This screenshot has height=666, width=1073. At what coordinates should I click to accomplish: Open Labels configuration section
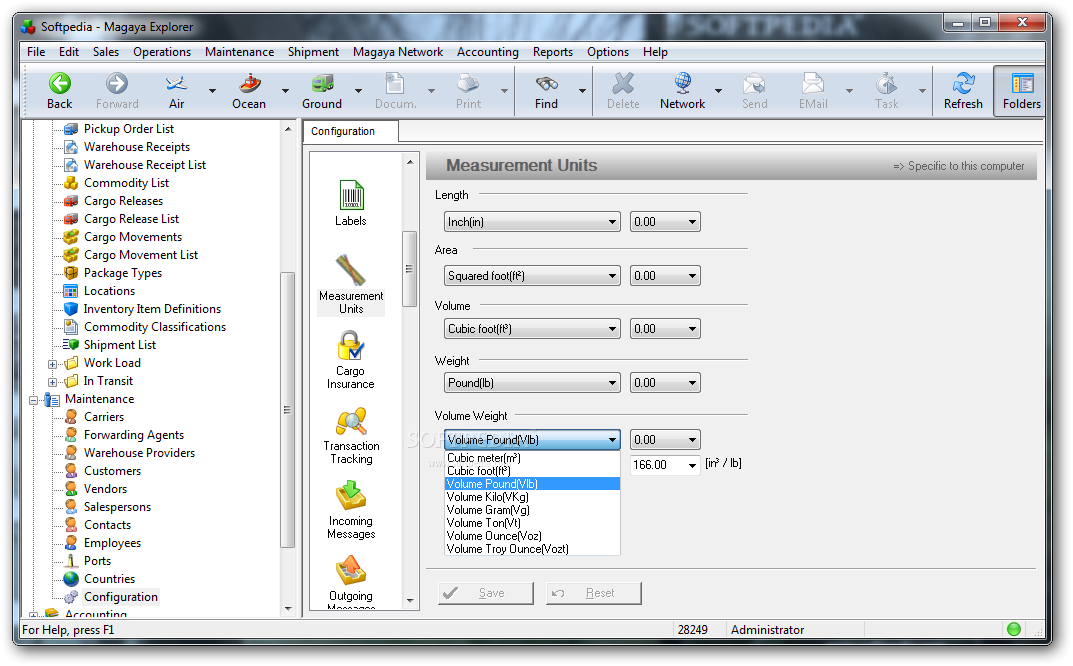(350, 203)
